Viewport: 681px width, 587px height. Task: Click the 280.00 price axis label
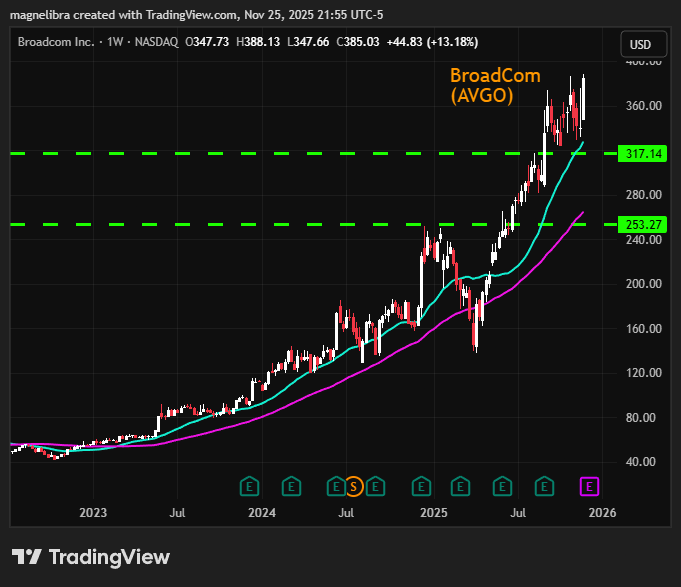pos(644,195)
